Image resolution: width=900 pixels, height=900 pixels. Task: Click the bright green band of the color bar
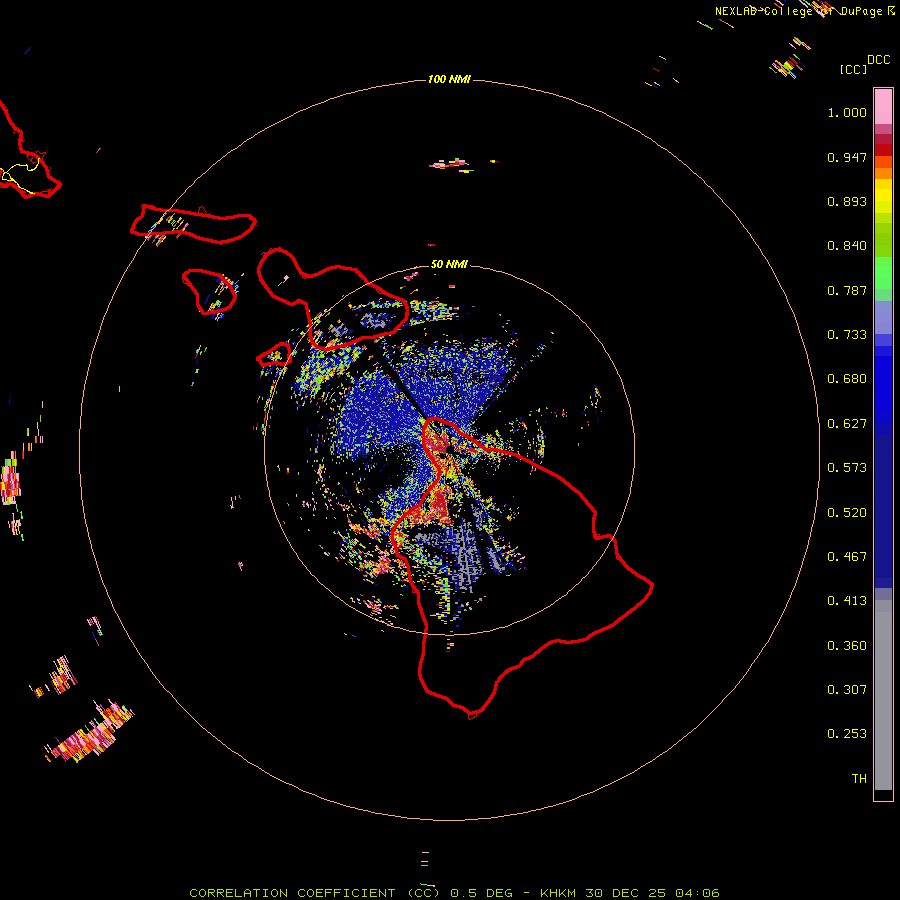[x=883, y=273]
